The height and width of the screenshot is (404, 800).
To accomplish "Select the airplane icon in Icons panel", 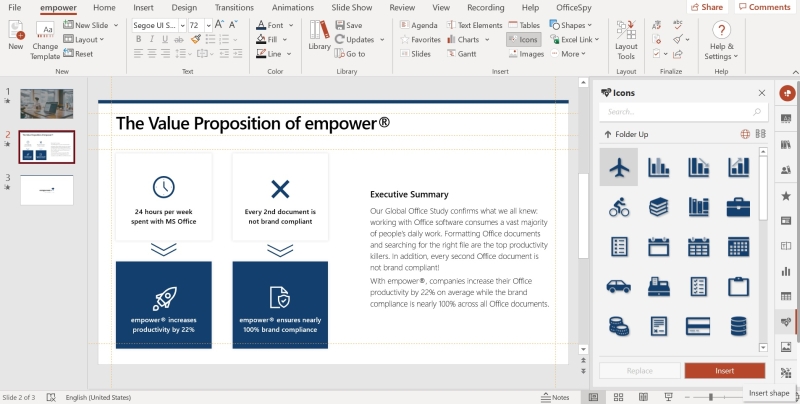I will 619,166.
